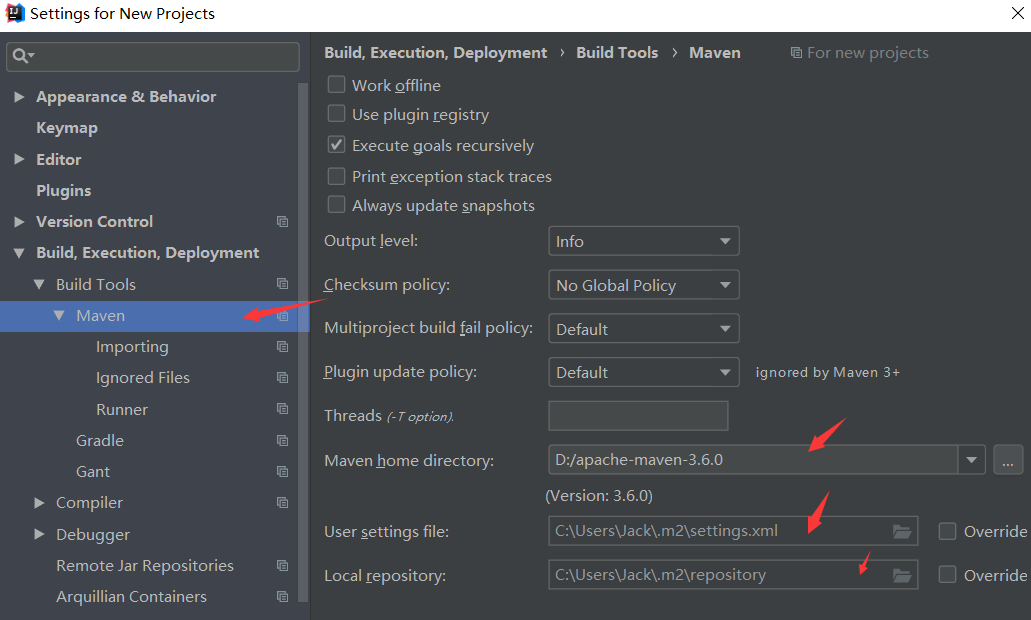Check Override for User settings file
1031x620 pixels.
(x=947, y=531)
